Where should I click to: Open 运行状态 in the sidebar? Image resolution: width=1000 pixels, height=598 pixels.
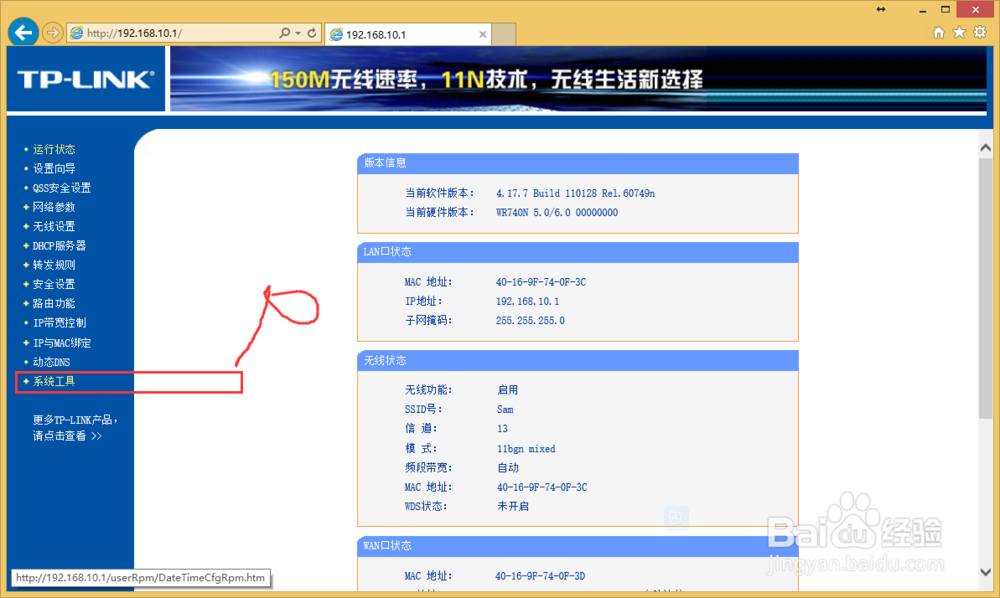pyautogui.click(x=54, y=149)
